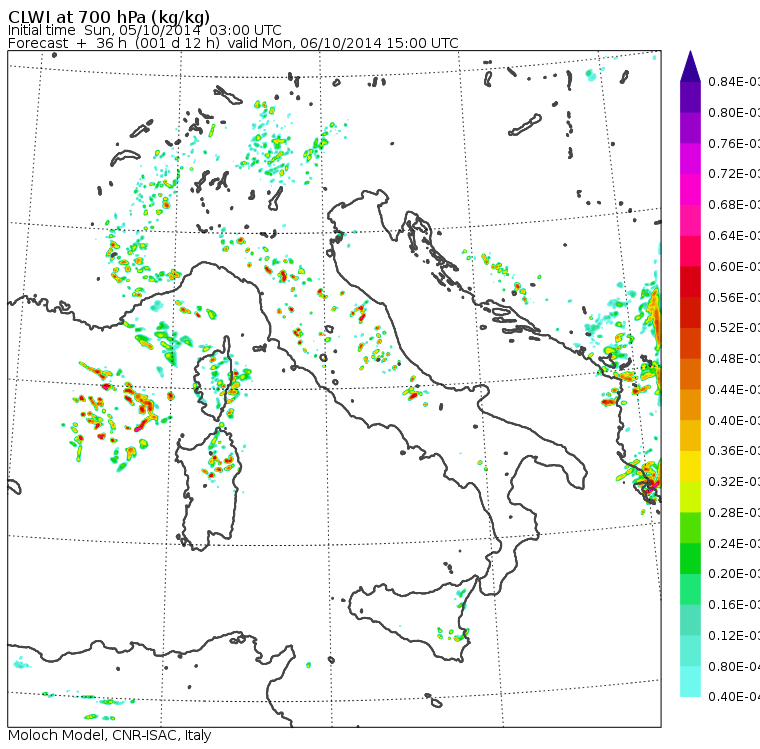Click the island of Sardinia on the map
The width and height of the screenshot is (760, 749).
(209, 490)
